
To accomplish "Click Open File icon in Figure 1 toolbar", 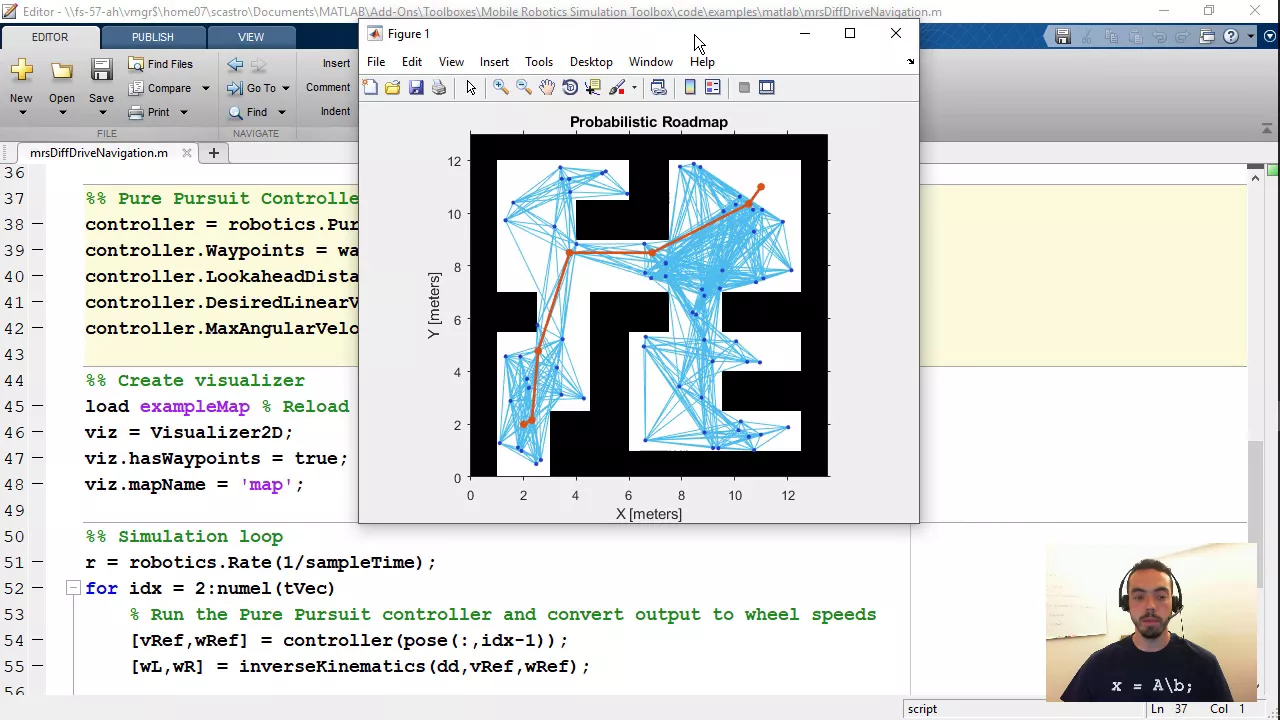I will 392,88.
